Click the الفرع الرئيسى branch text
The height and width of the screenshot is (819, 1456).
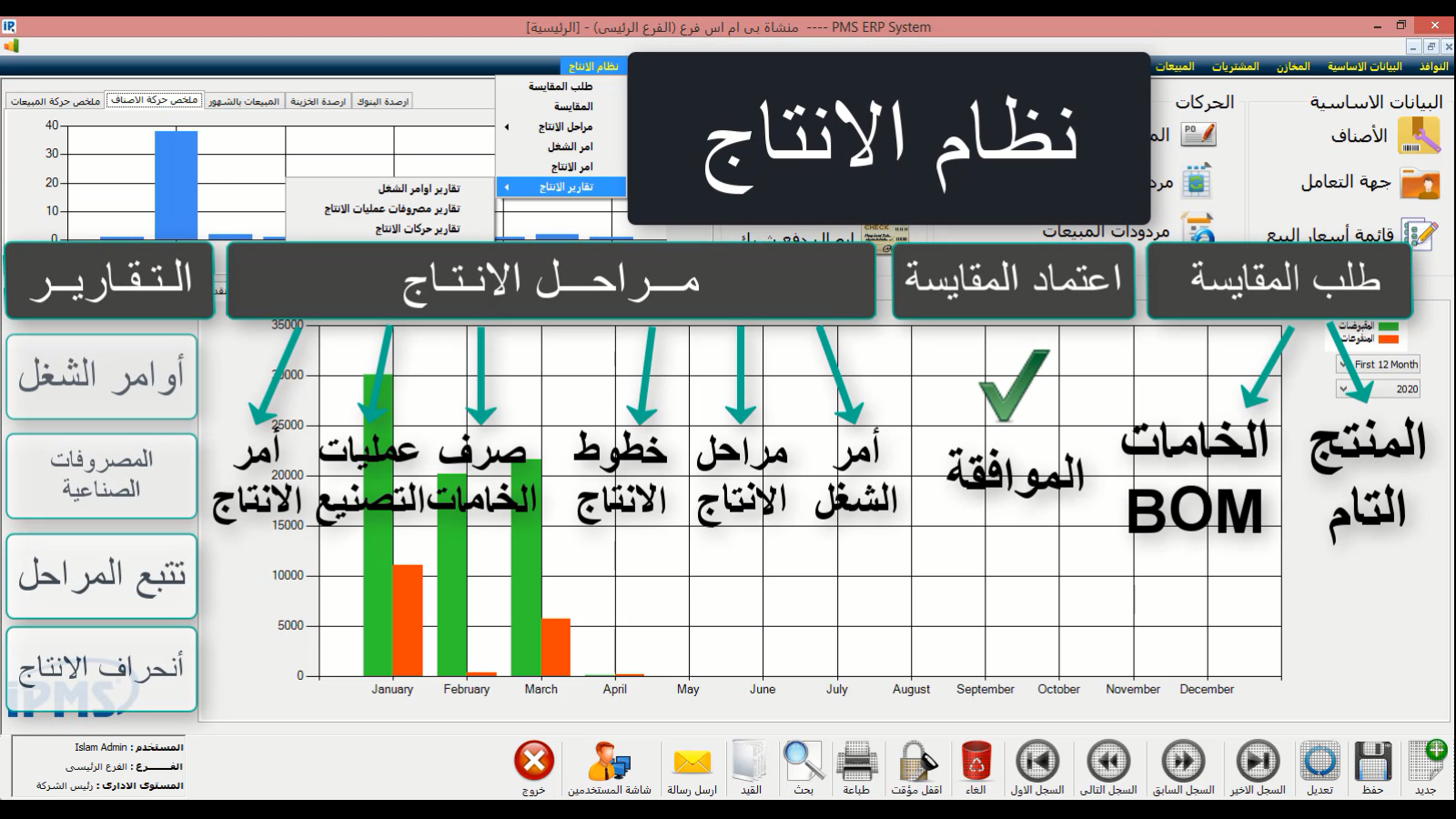[x=96, y=766]
